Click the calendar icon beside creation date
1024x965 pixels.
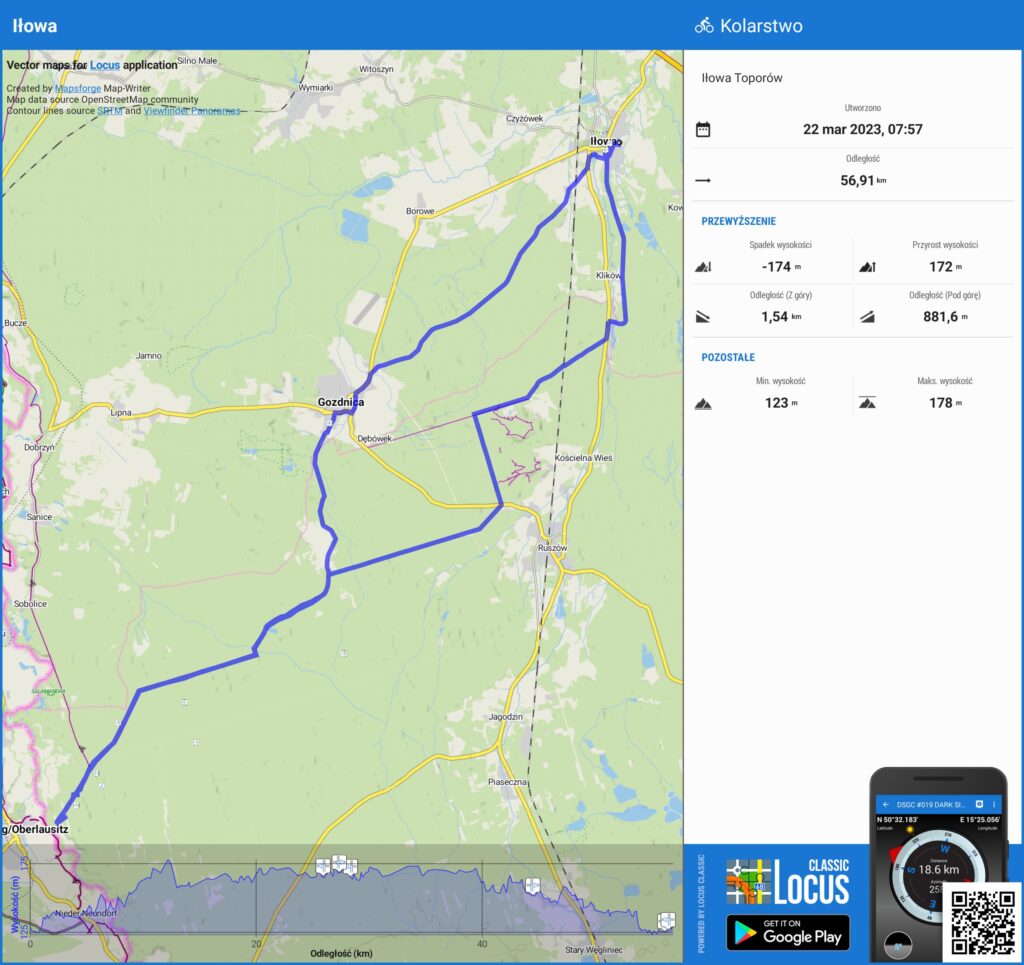click(703, 129)
